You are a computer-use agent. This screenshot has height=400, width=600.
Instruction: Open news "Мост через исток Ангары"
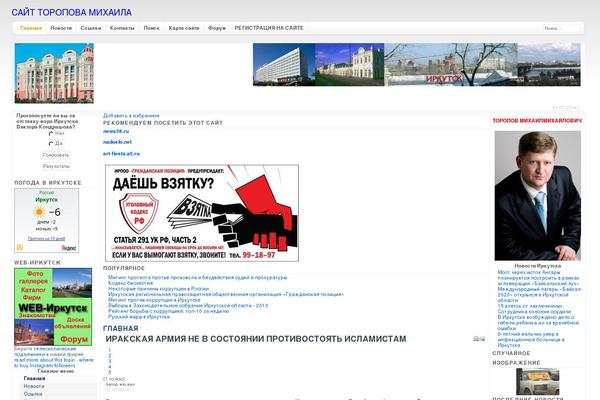pos(538,278)
